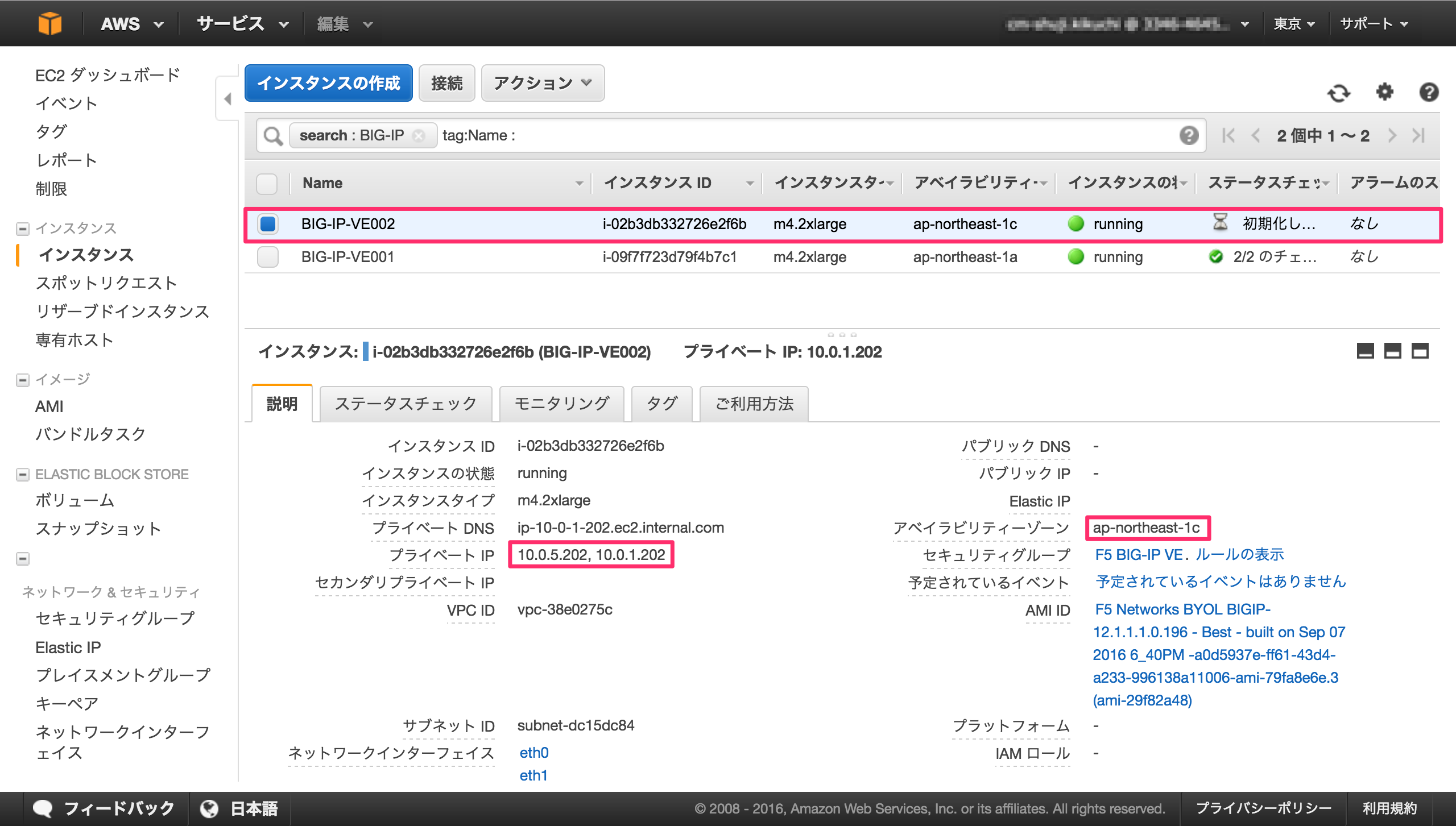The width and height of the screenshot is (1456, 826).
Task: Click the search magnifier icon
Action: [x=273, y=136]
